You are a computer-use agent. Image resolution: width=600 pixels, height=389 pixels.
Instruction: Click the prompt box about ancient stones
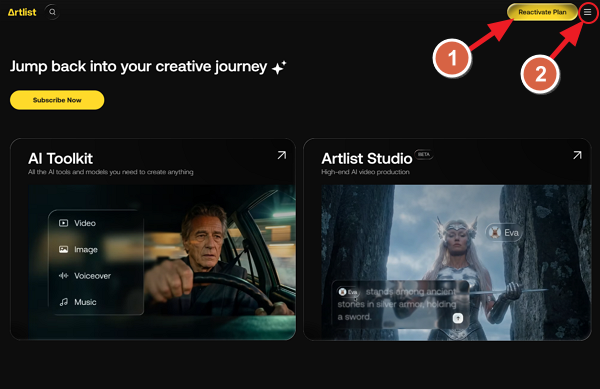(400, 304)
